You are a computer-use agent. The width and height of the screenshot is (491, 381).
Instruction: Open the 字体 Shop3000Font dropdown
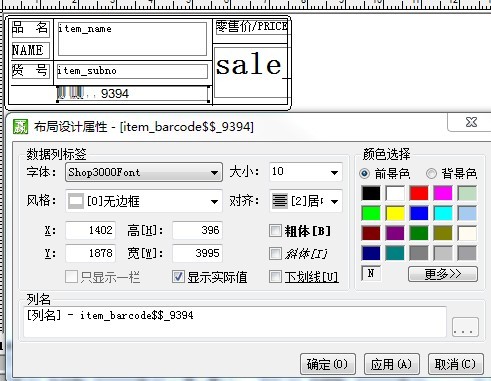coord(144,172)
